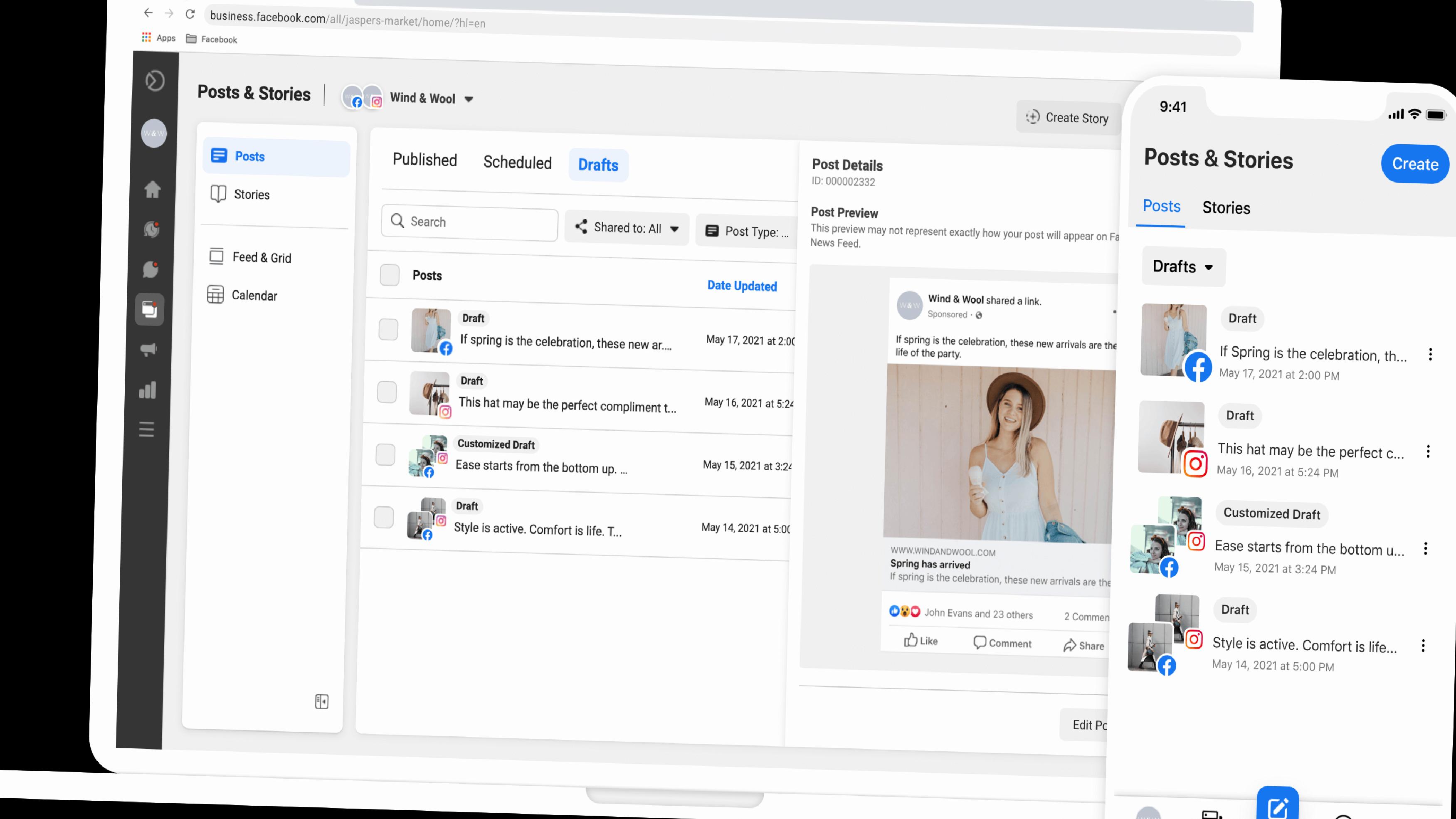Open Insights via the bar chart icon

point(148,390)
